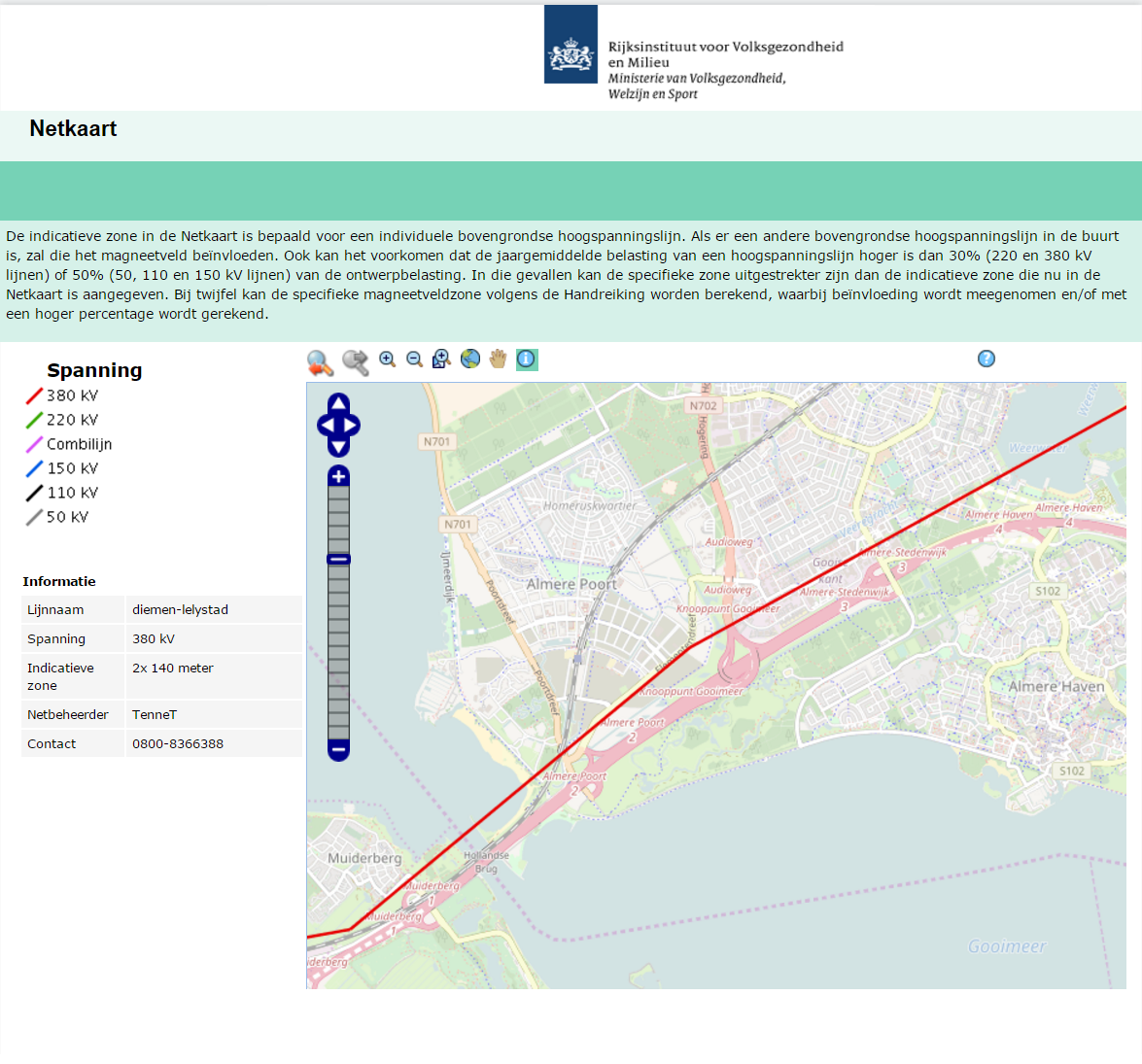
Task: Click the Lijnnaam table cell
Action: [x=73, y=609]
